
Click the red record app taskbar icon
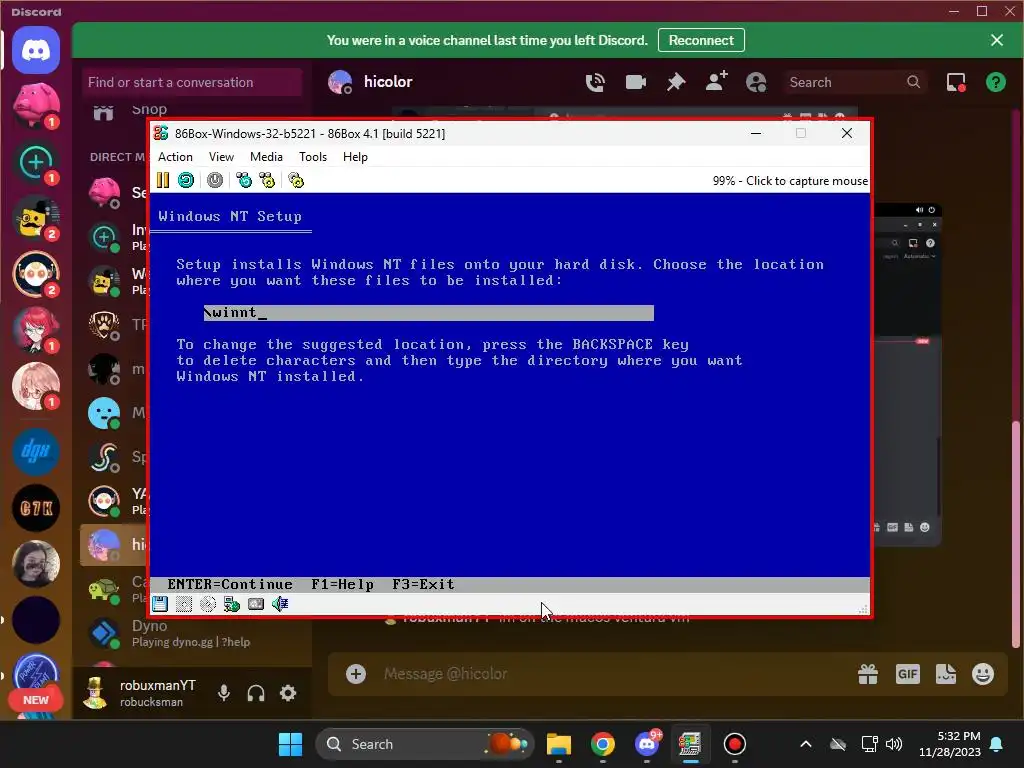pyautogui.click(x=735, y=744)
